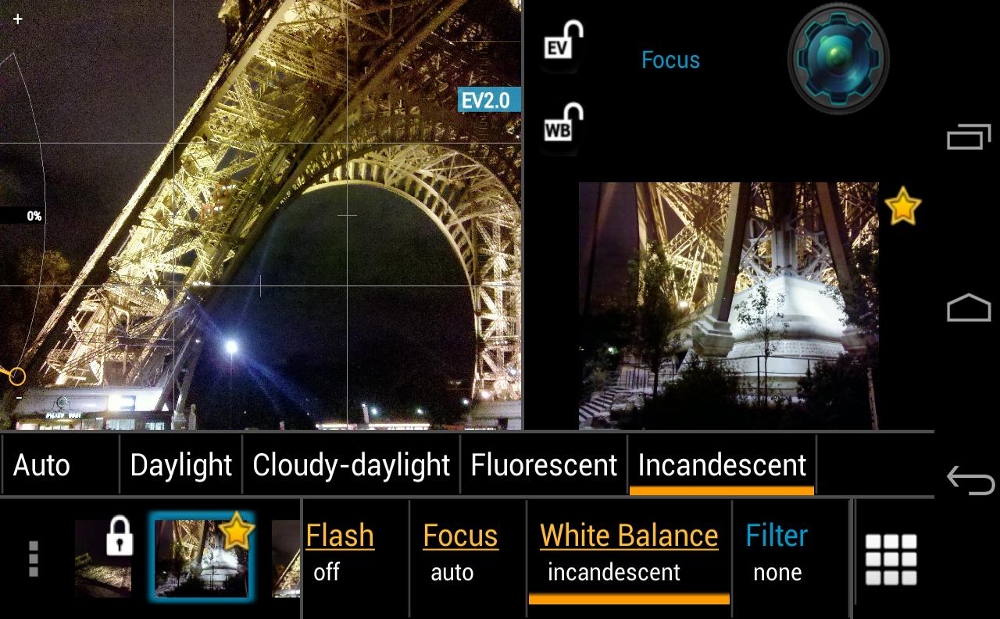Click the gold star on preview image
Screen dimensions: 1000x619
[x=902, y=206]
